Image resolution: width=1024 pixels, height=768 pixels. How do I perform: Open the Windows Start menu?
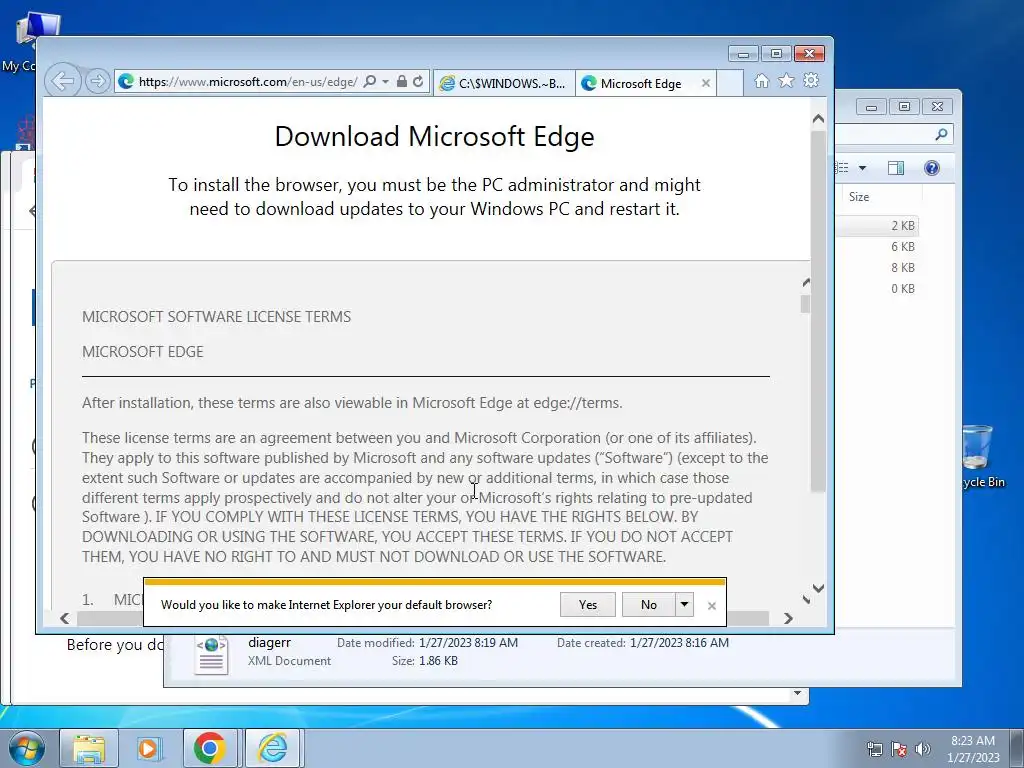coord(27,748)
